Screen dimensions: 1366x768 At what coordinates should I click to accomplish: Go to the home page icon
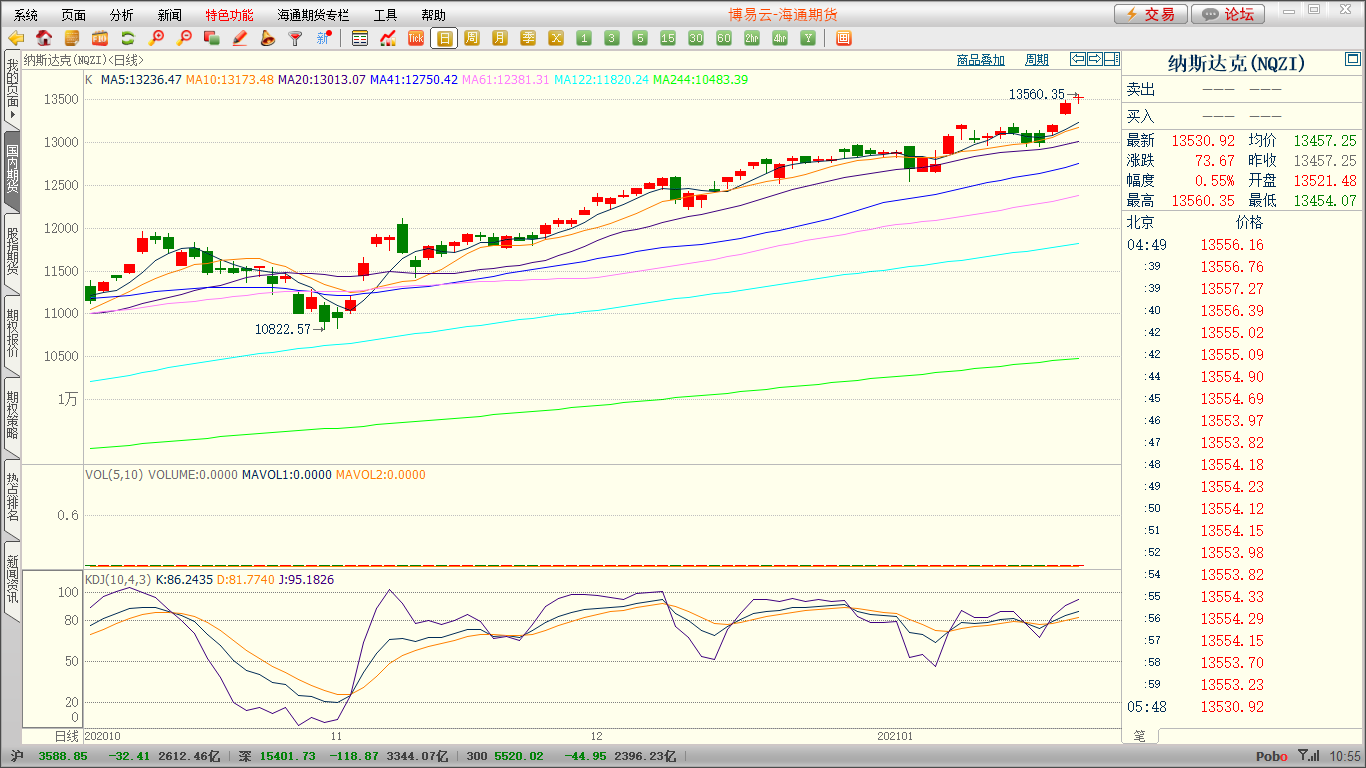(x=44, y=38)
